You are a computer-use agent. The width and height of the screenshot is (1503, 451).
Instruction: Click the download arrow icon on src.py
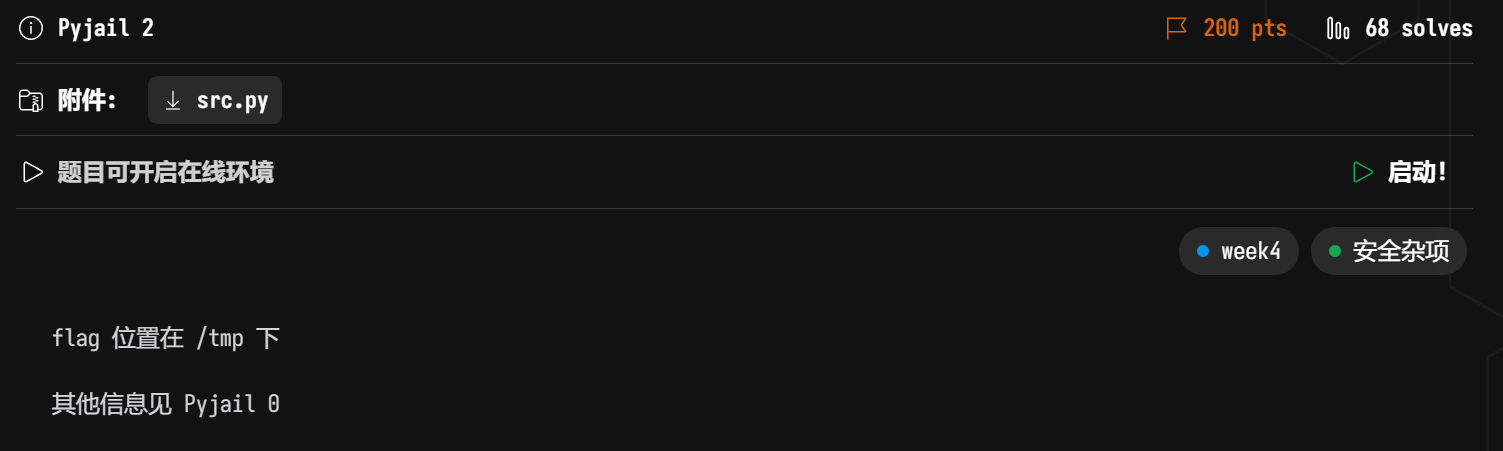click(173, 100)
